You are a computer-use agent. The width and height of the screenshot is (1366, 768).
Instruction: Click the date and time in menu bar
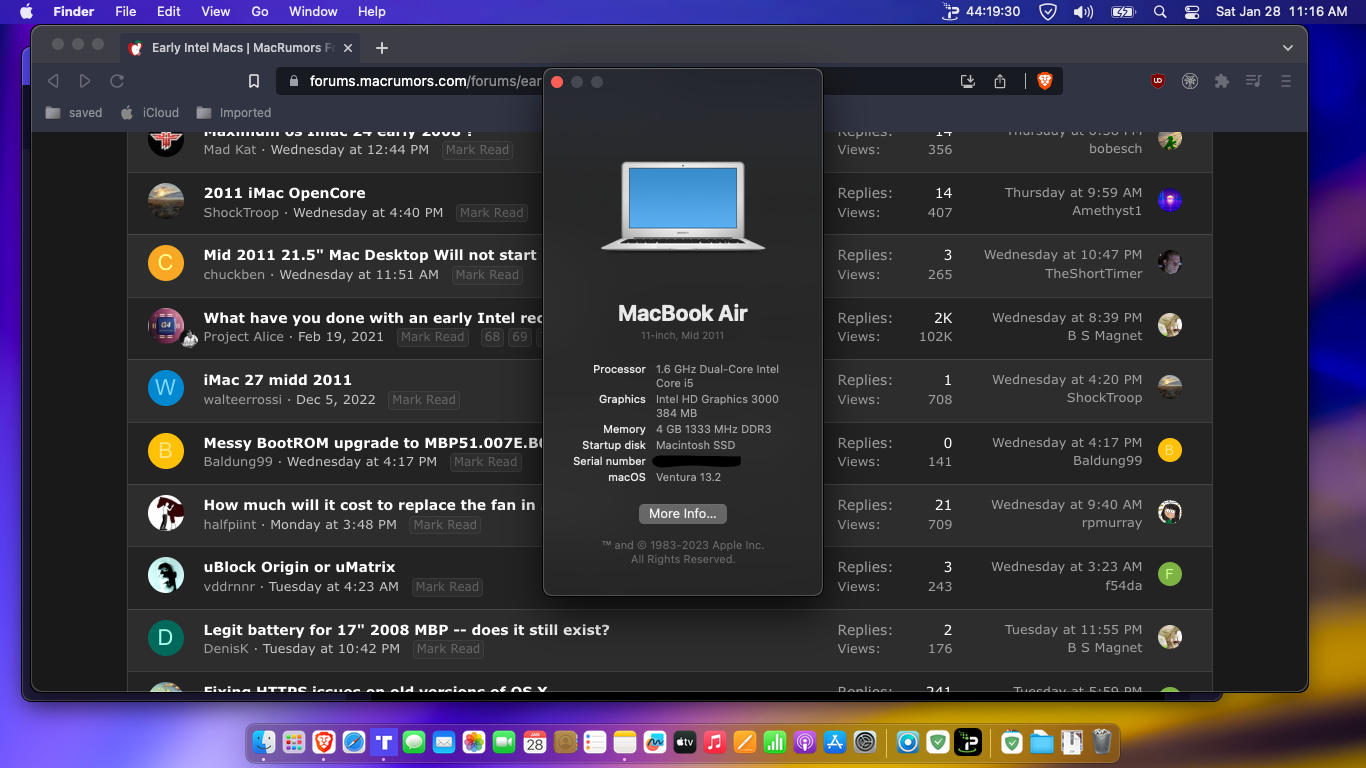pyautogui.click(x=1281, y=12)
